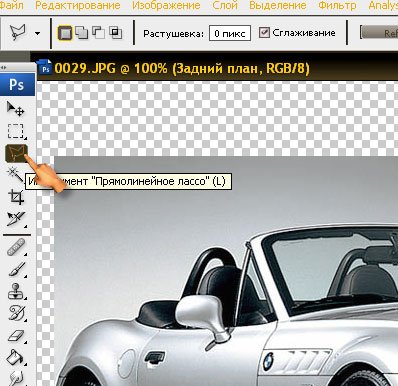Choose Add to selection mode
398x386 pixels.
coord(82,33)
